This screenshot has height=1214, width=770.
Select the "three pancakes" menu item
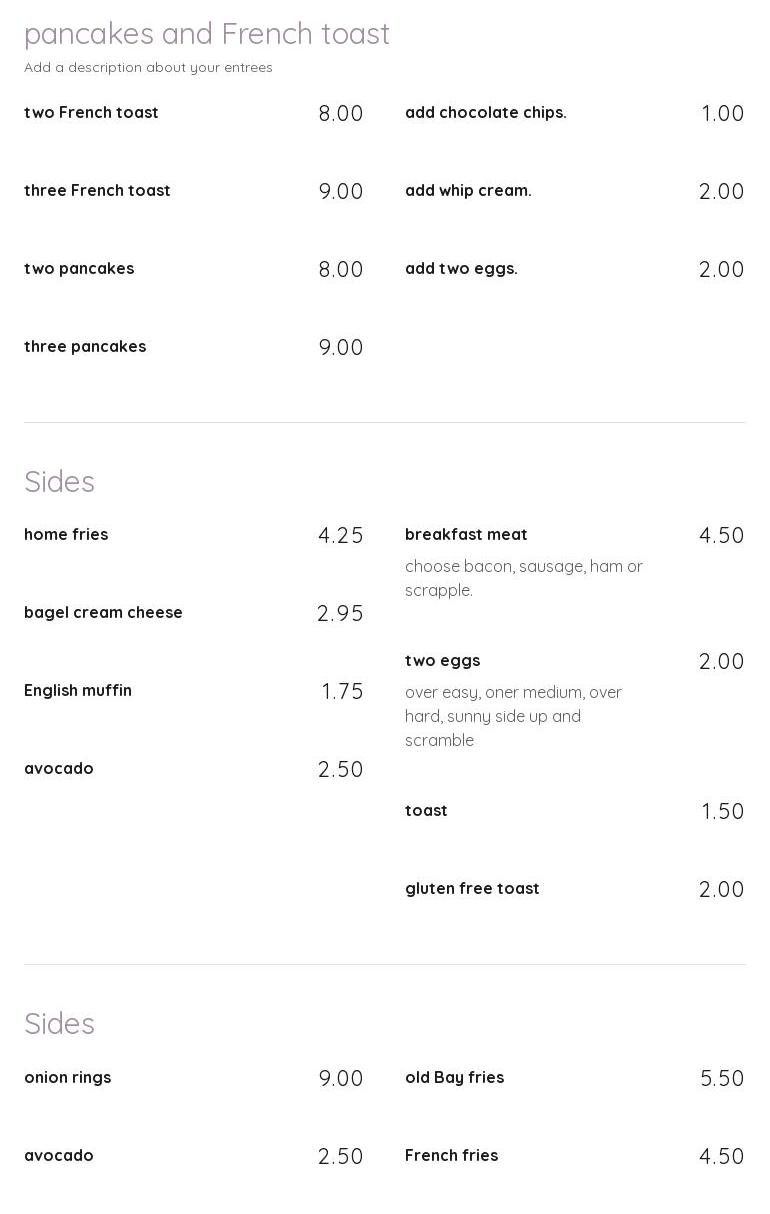point(85,347)
